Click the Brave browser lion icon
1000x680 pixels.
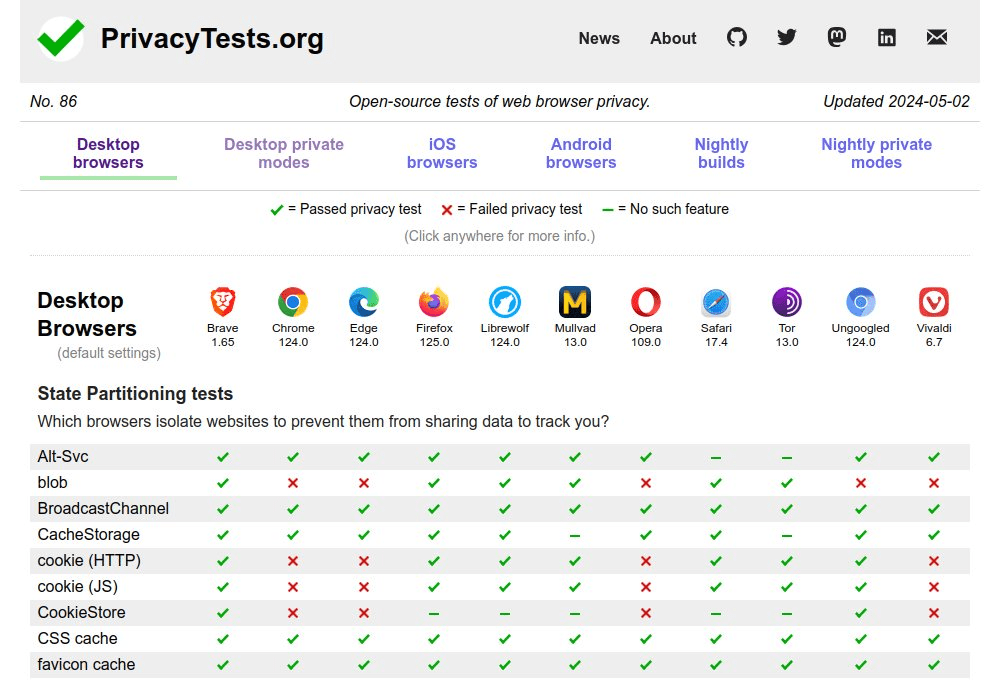pos(222,302)
